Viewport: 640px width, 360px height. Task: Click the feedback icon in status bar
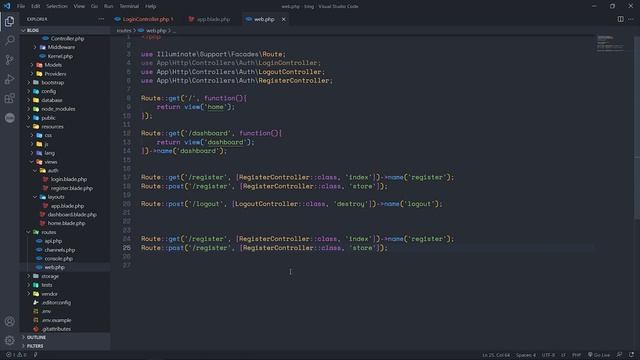coord(620,355)
